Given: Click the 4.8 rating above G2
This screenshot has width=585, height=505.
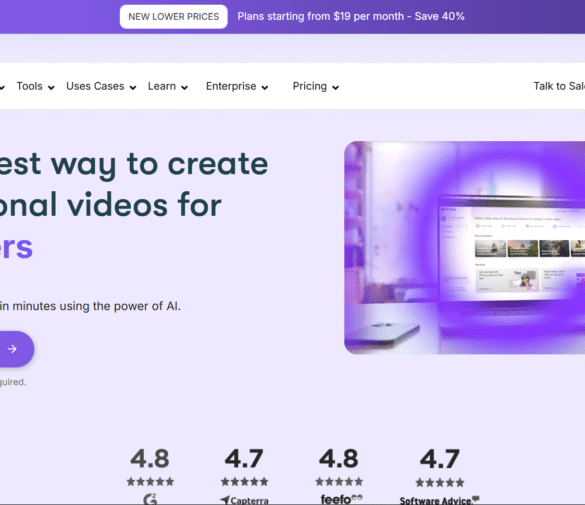Looking at the screenshot, I should tap(150, 458).
